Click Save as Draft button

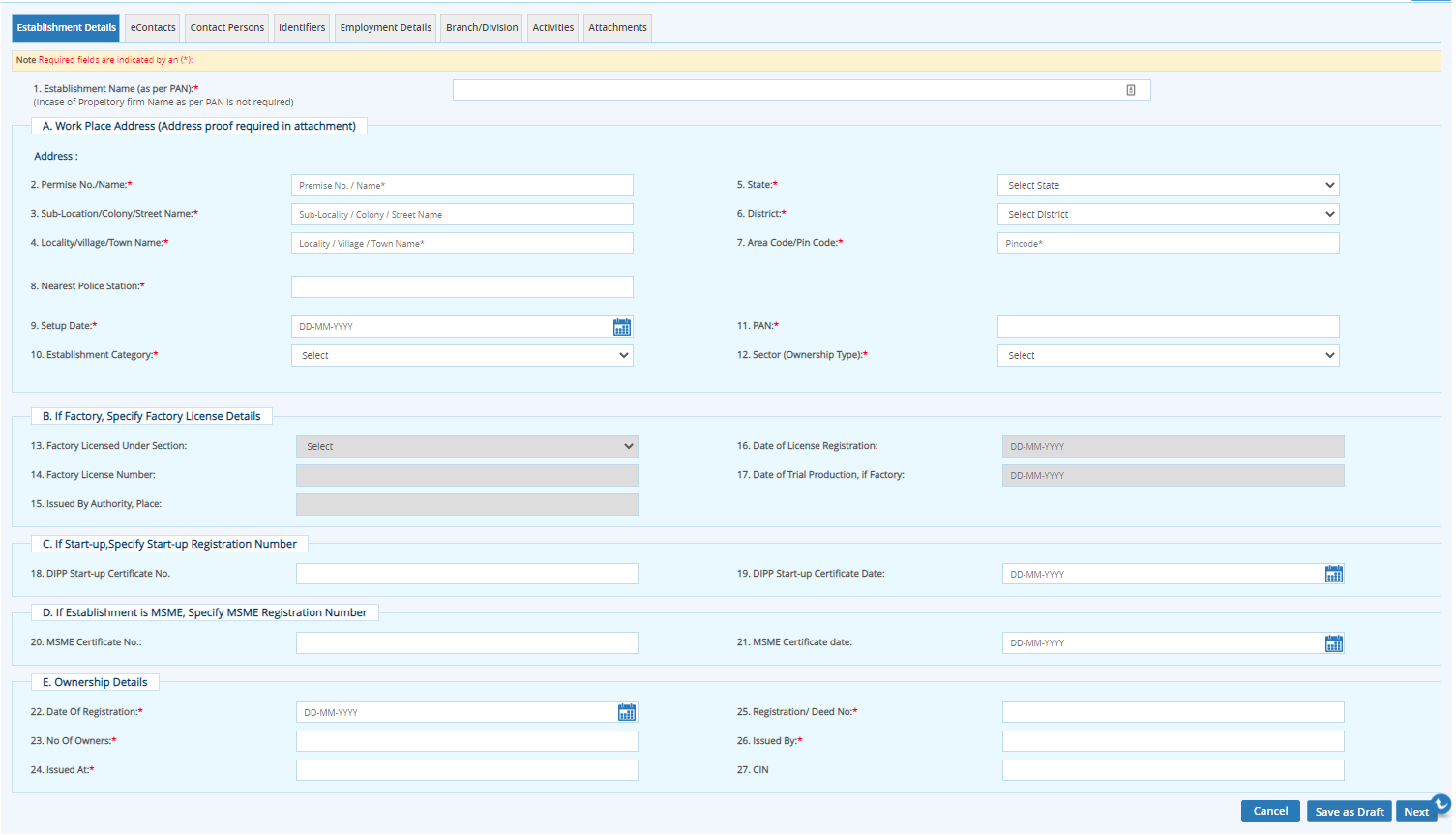pos(1349,812)
